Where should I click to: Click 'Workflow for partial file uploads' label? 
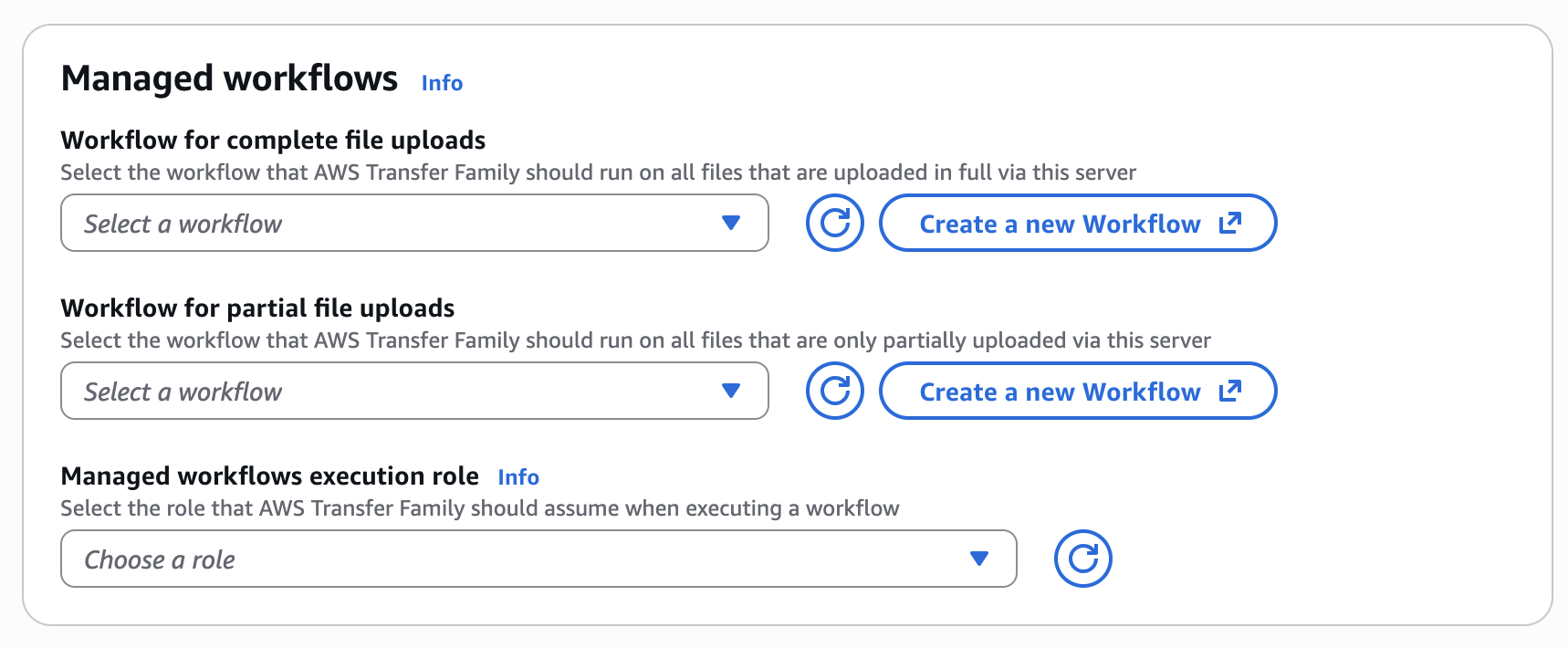(x=257, y=308)
